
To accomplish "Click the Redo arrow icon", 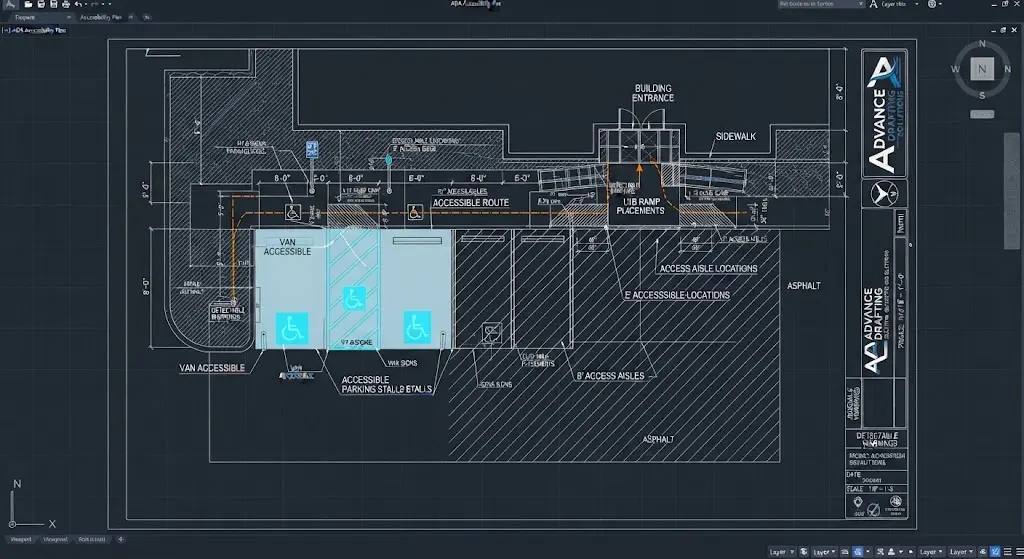I will [x=95, y=4].
